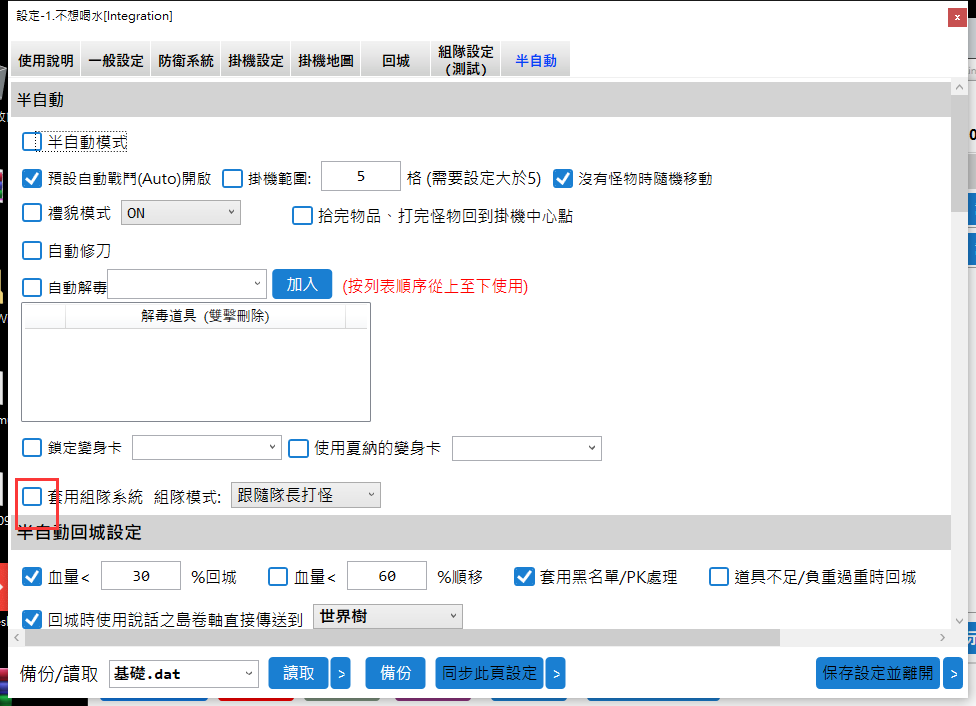Close the 設定 window
The height and width of the screenshot is (706, 976).
957,17
